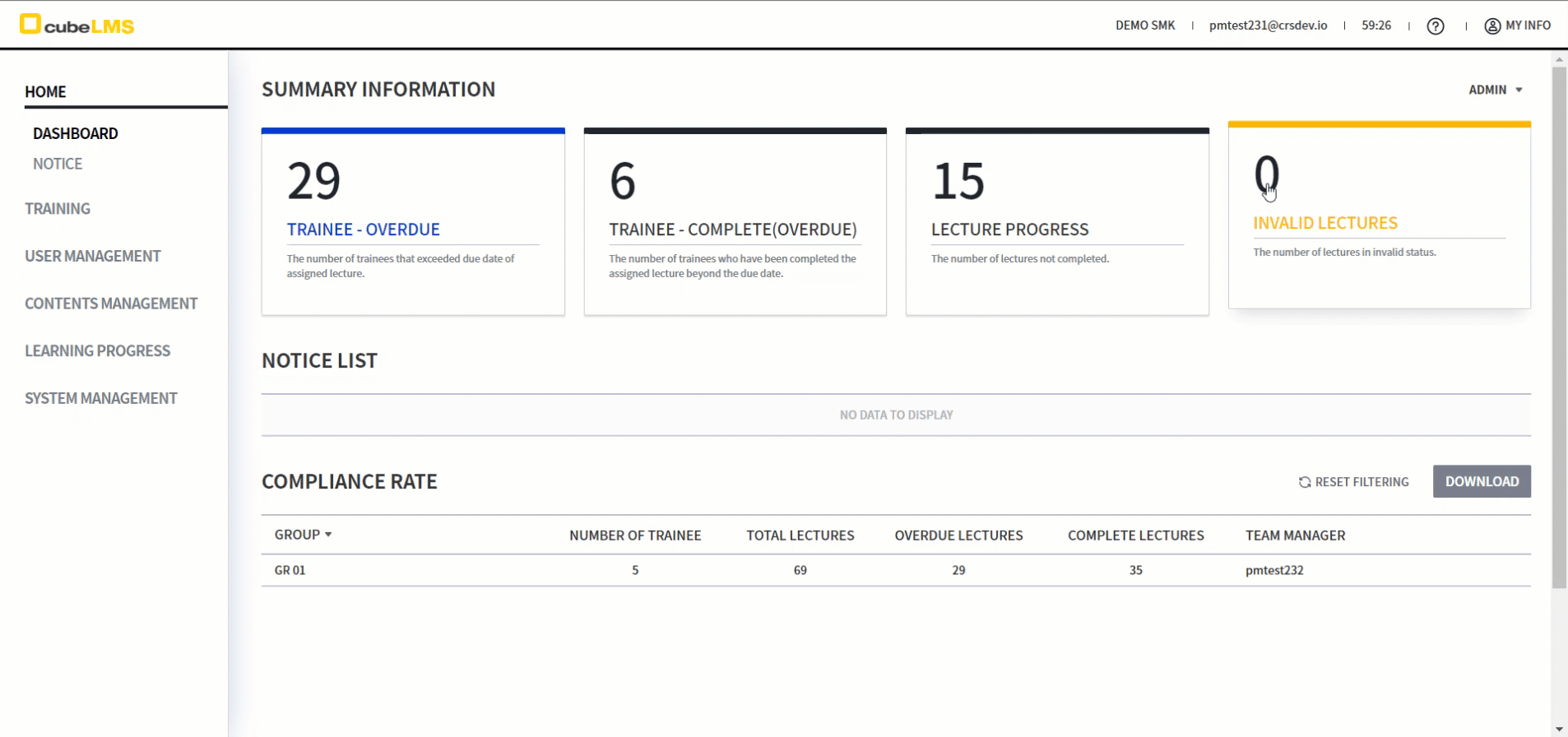Open the DASHBOARD submenu item
The height and width of the screenshot is (737, 1568).
(76, 133)
